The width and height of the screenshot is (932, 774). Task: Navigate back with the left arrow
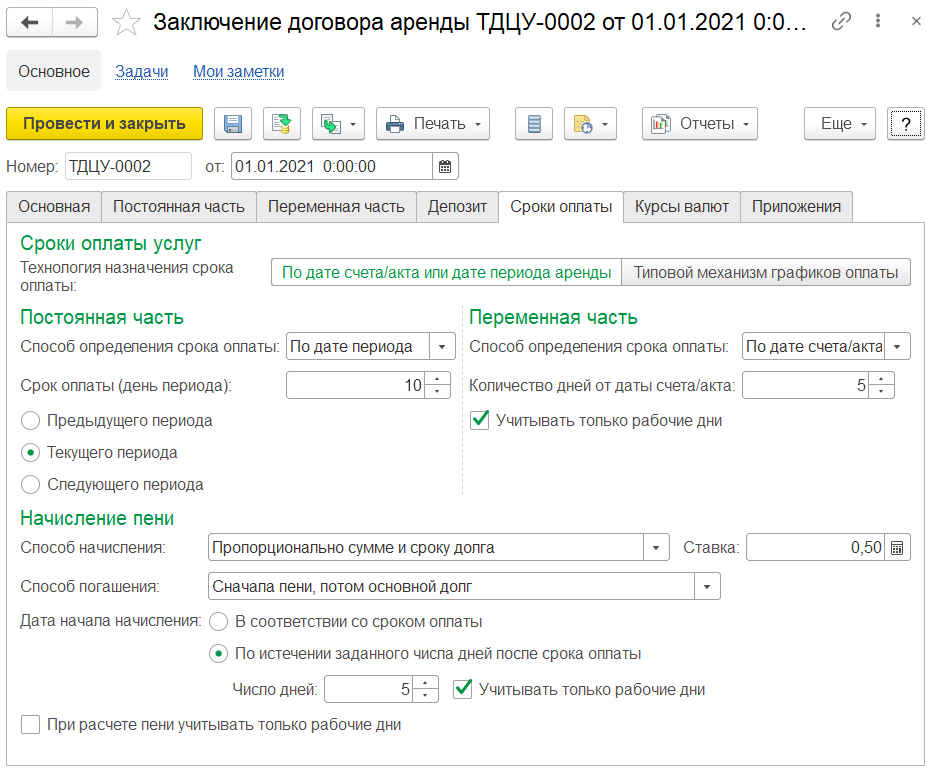click(x=30, y=23)
